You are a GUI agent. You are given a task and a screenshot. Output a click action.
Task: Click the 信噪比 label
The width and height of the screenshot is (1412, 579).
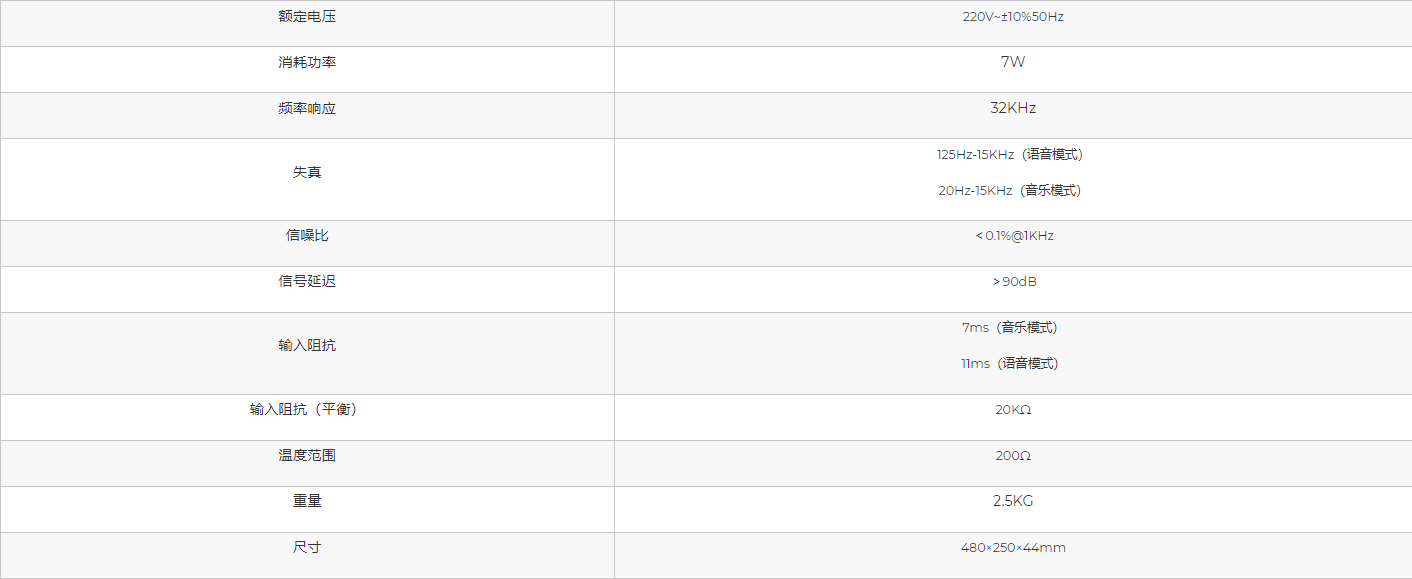click(307, 236)
